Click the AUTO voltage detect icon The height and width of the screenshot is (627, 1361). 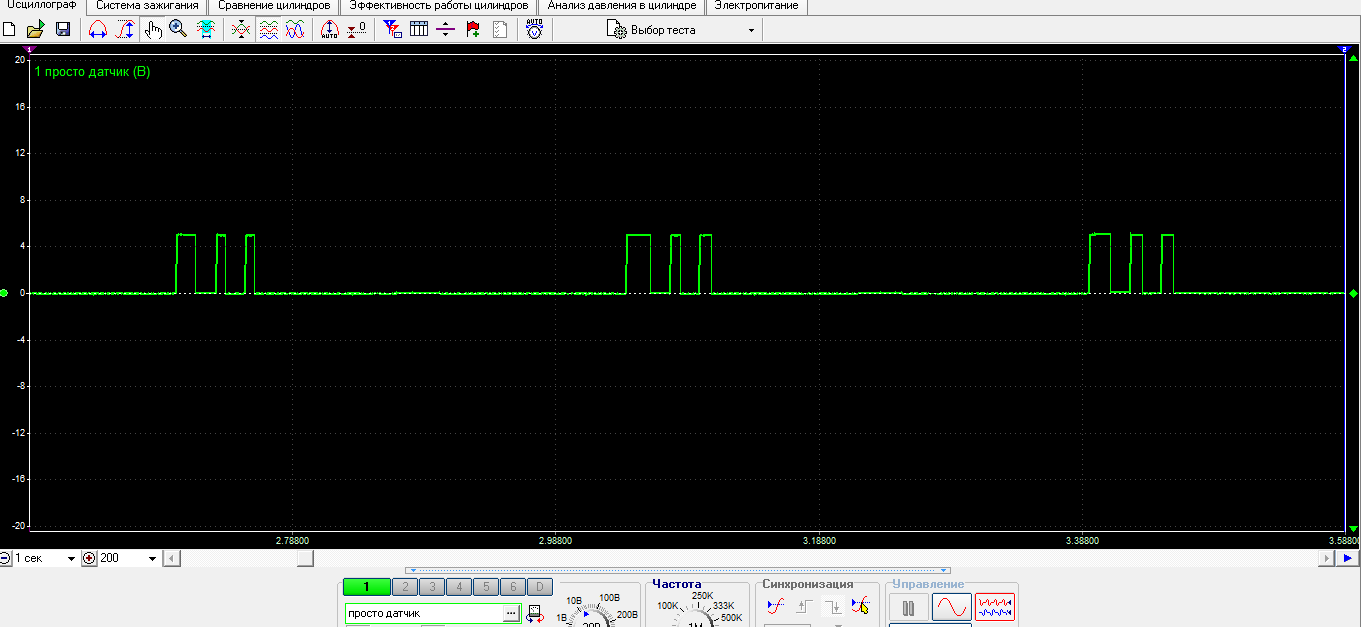pyautogui.click(x=535, y=30)
